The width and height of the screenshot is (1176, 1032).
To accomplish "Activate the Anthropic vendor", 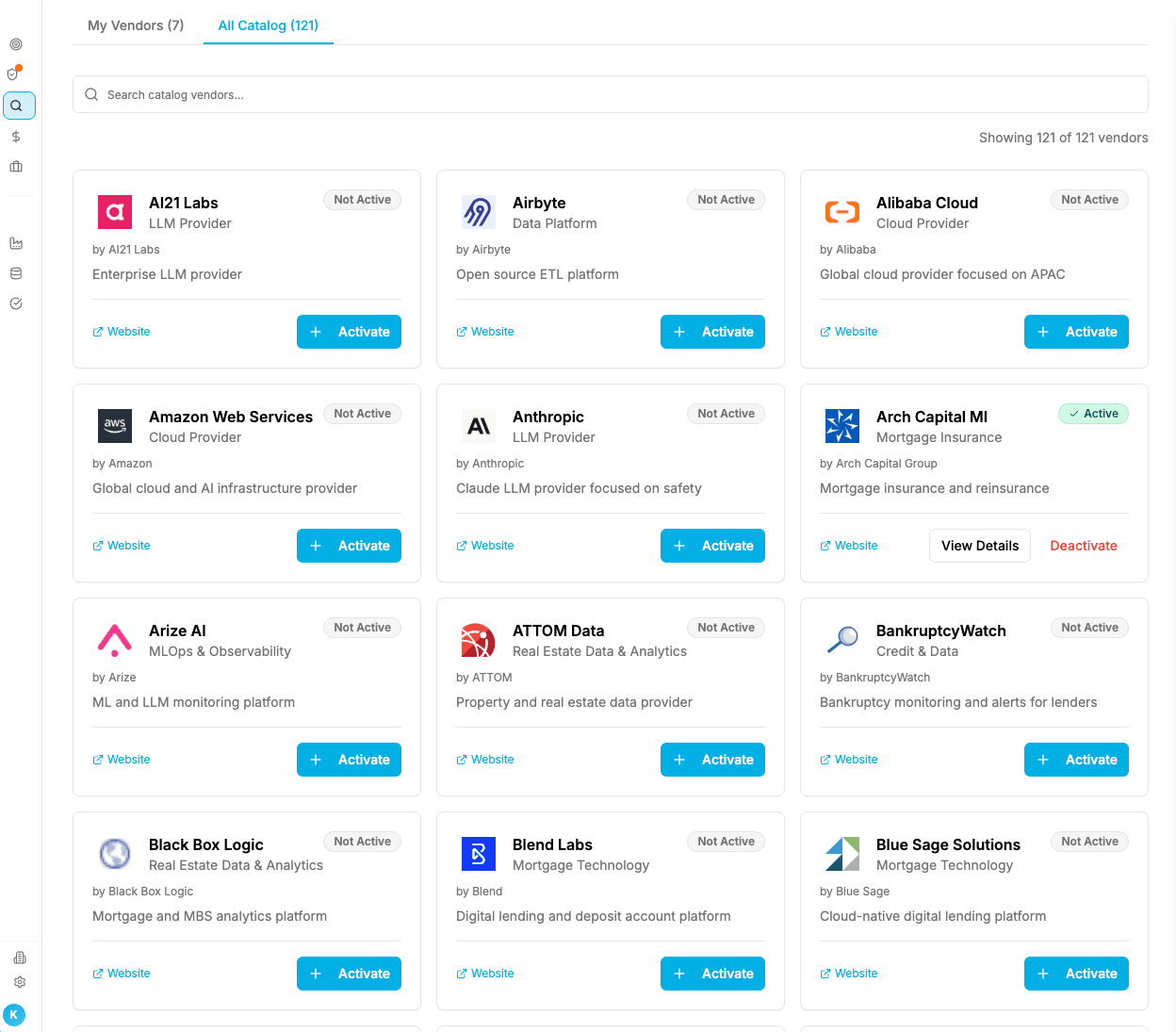I will 712,546.
